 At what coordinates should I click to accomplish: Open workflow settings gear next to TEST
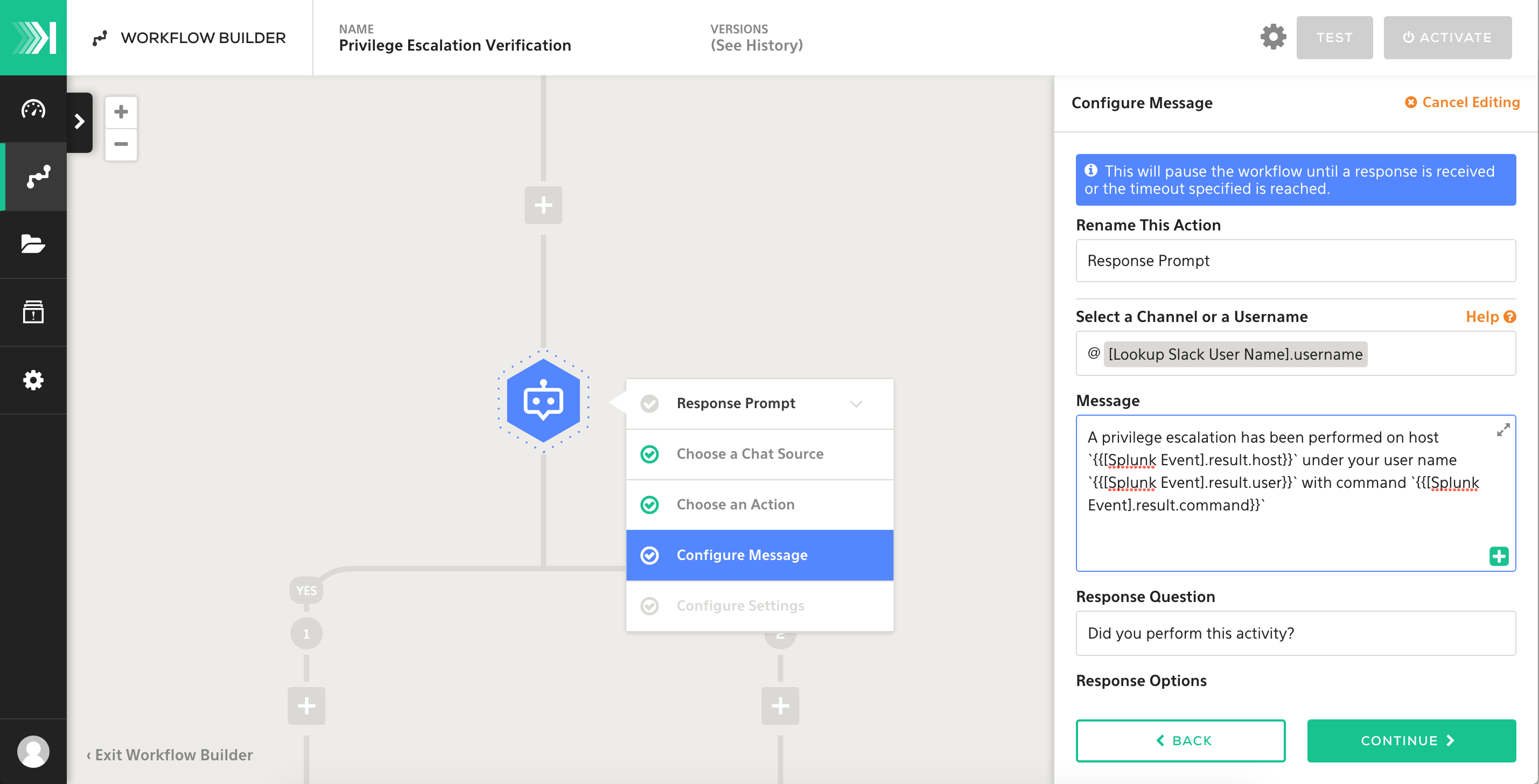pos(1272,38)
